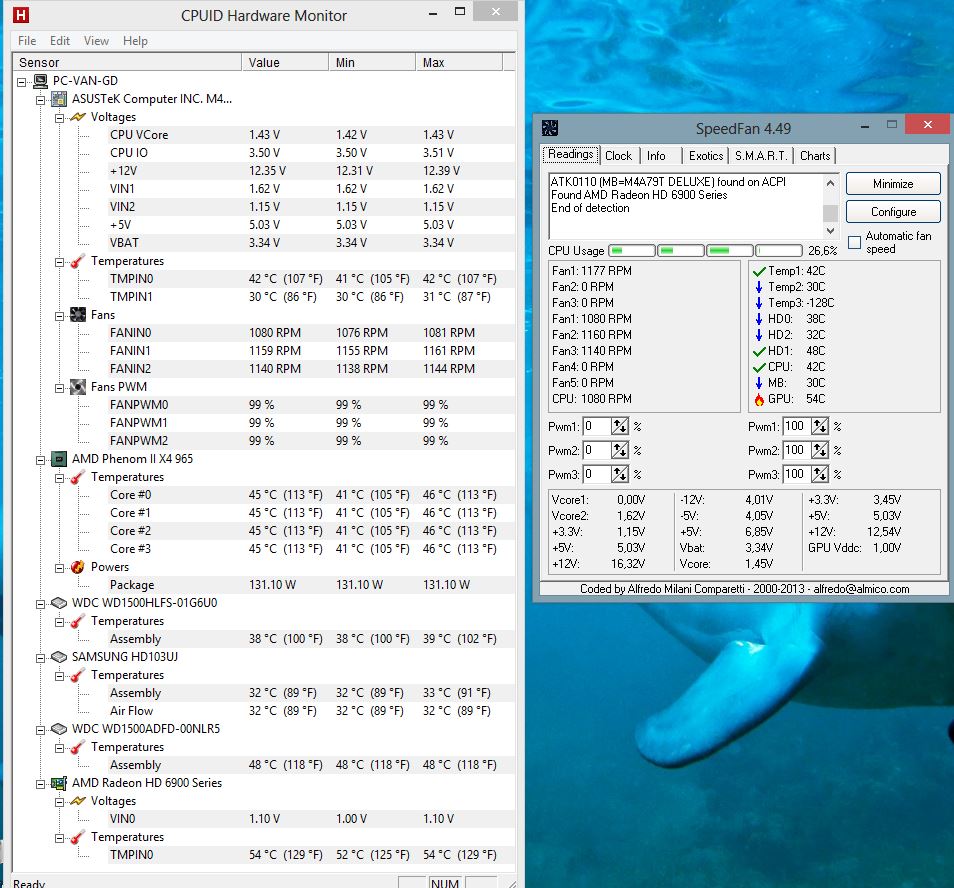Screen dimensions: 954x888
Task: Click the thermometer icon beside Radeon Temperatures
Action: click(78, 837)
